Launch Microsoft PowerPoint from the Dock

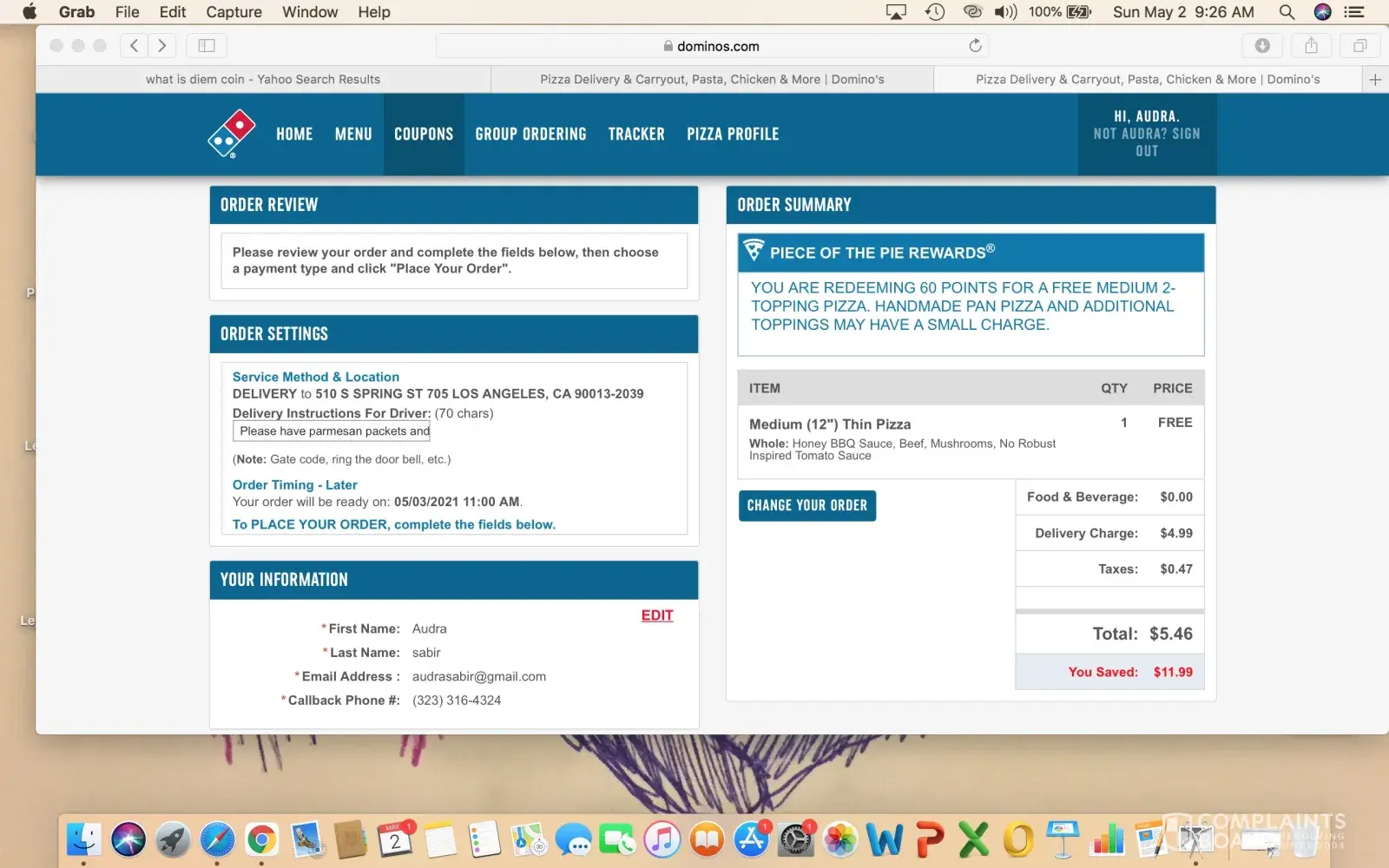pyautogui.click(x=929, y=839)
